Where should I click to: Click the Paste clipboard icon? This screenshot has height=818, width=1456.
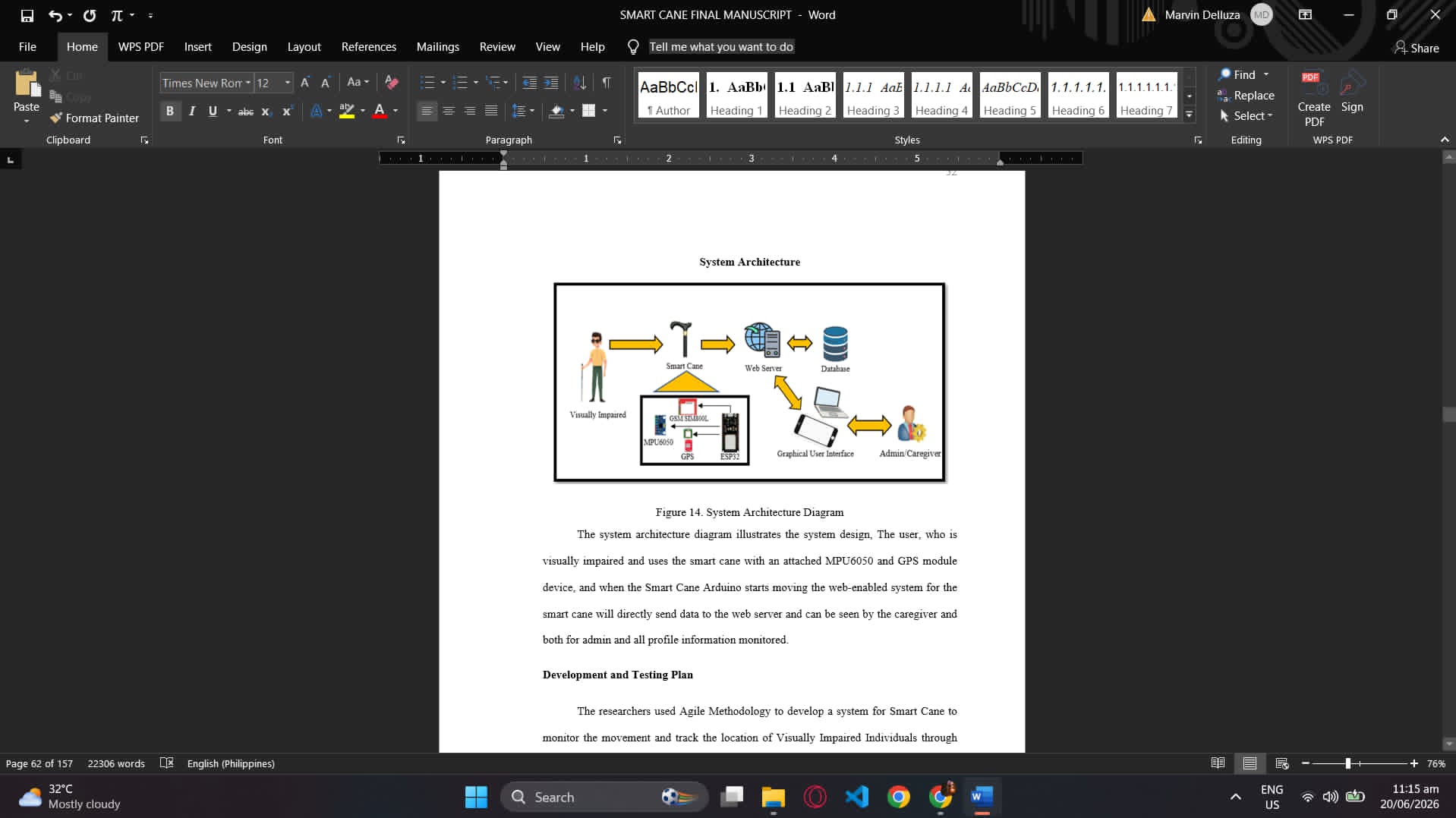pyautogui.click(x=27, y=83)
